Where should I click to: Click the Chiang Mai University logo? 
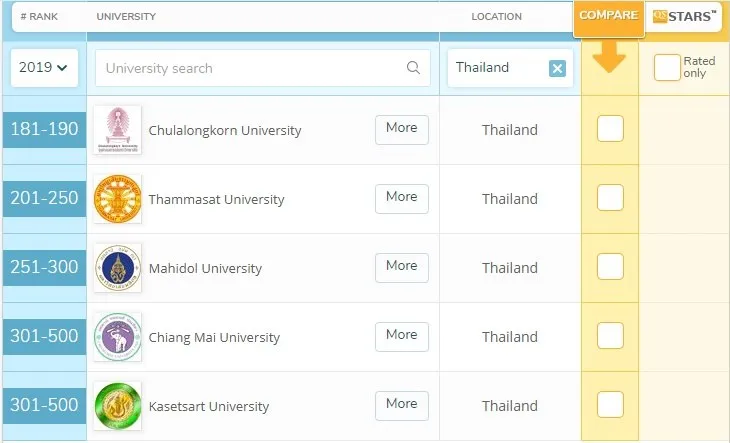pos(117,337)
